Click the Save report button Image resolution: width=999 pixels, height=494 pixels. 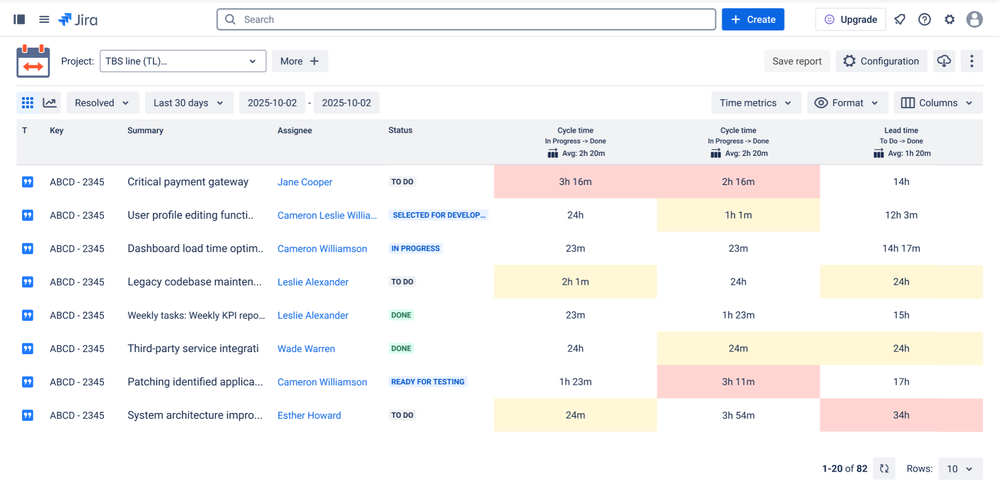pyautogui.click(x=797, y=61)
